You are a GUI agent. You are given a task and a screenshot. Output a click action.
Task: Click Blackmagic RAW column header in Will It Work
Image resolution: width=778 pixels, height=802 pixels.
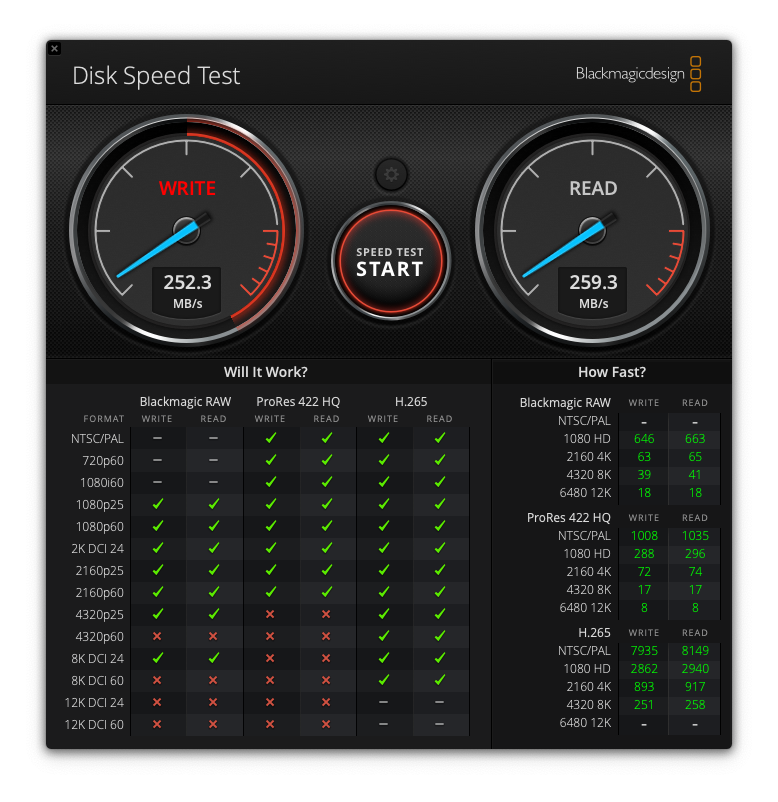click(185, 402)
